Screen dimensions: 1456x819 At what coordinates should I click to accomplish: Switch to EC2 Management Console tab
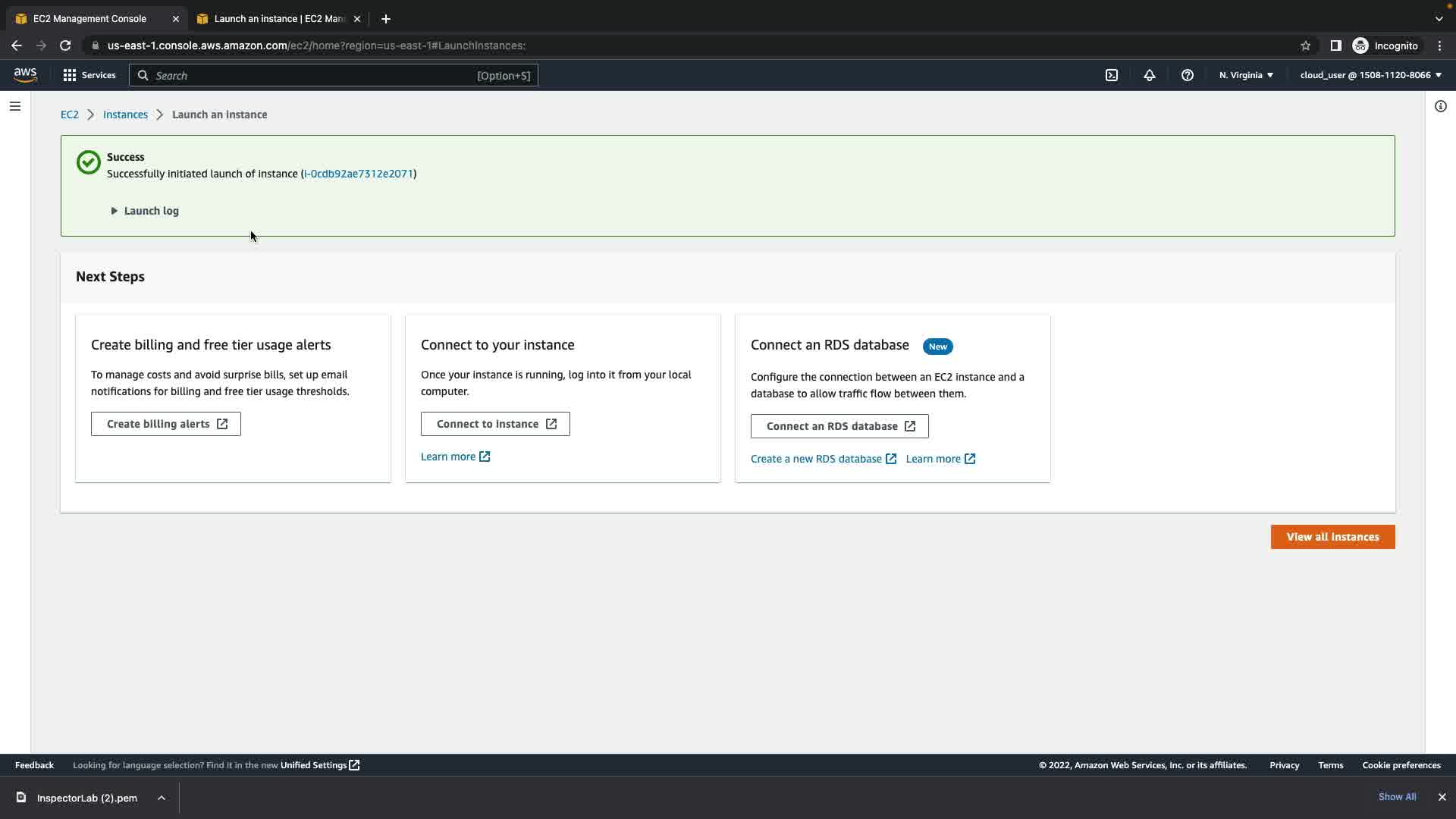[x=89, y=18]
